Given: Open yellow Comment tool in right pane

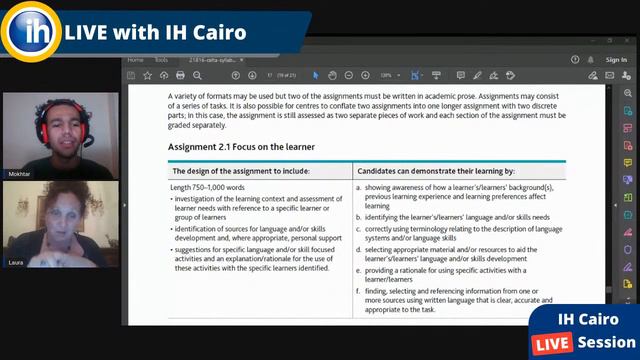Looking at the screenshot, I should click(x=628, y=163).
